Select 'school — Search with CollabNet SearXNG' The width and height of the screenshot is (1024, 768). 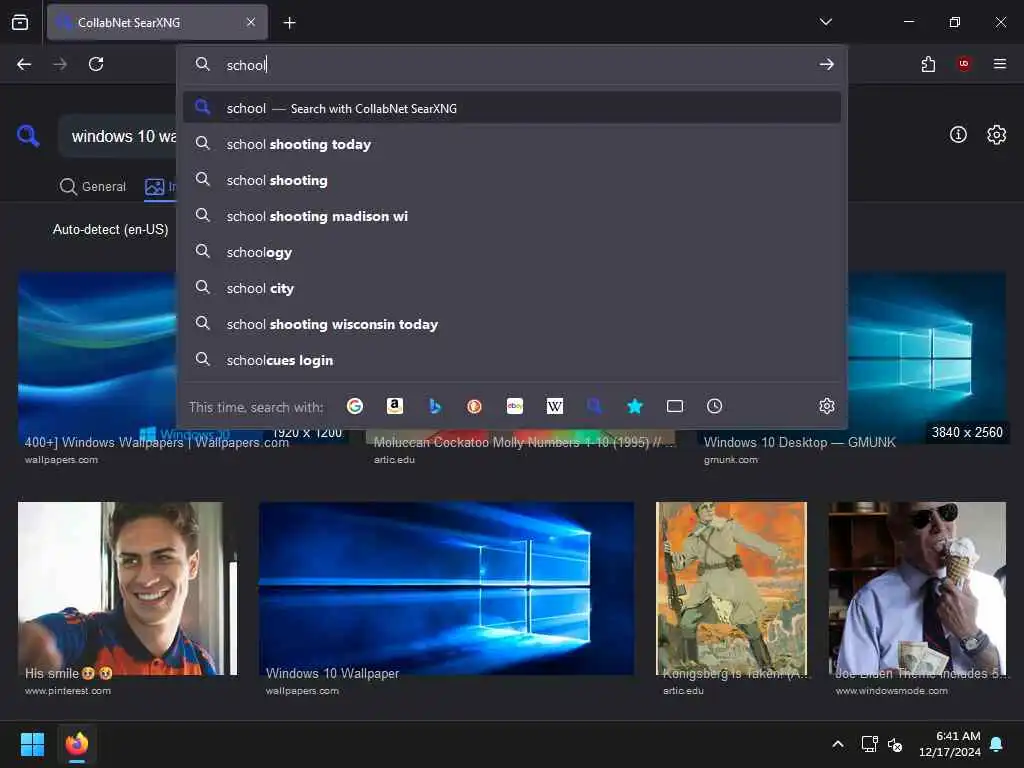(512, 108)
